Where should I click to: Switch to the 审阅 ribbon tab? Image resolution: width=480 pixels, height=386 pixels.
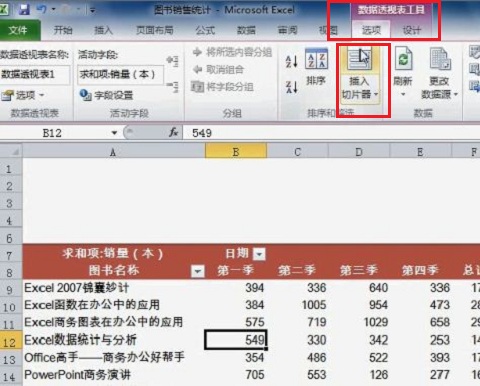coord(287,30)
